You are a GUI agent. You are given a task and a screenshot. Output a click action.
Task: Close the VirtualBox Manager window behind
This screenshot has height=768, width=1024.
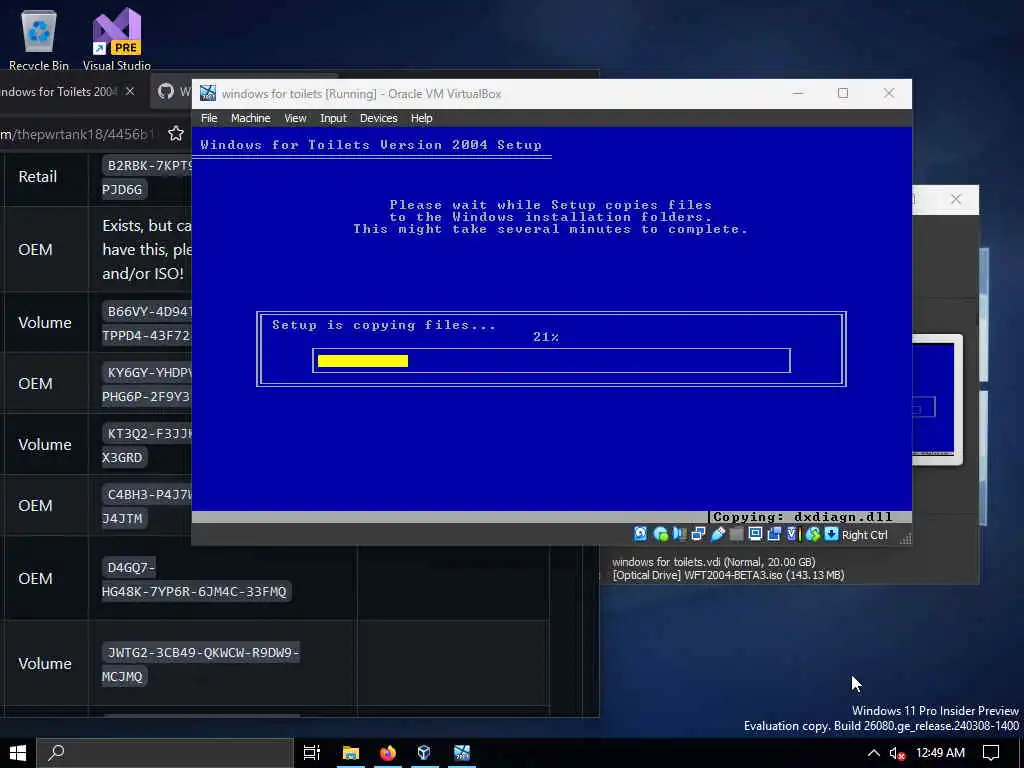tap(955, 199)
